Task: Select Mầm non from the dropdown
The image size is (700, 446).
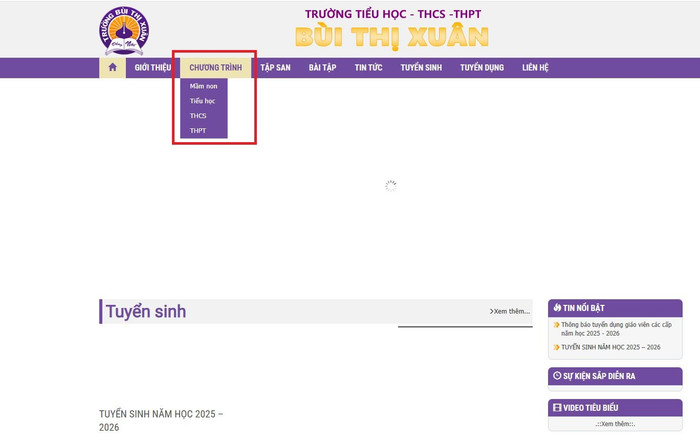Action: point(203,86)
